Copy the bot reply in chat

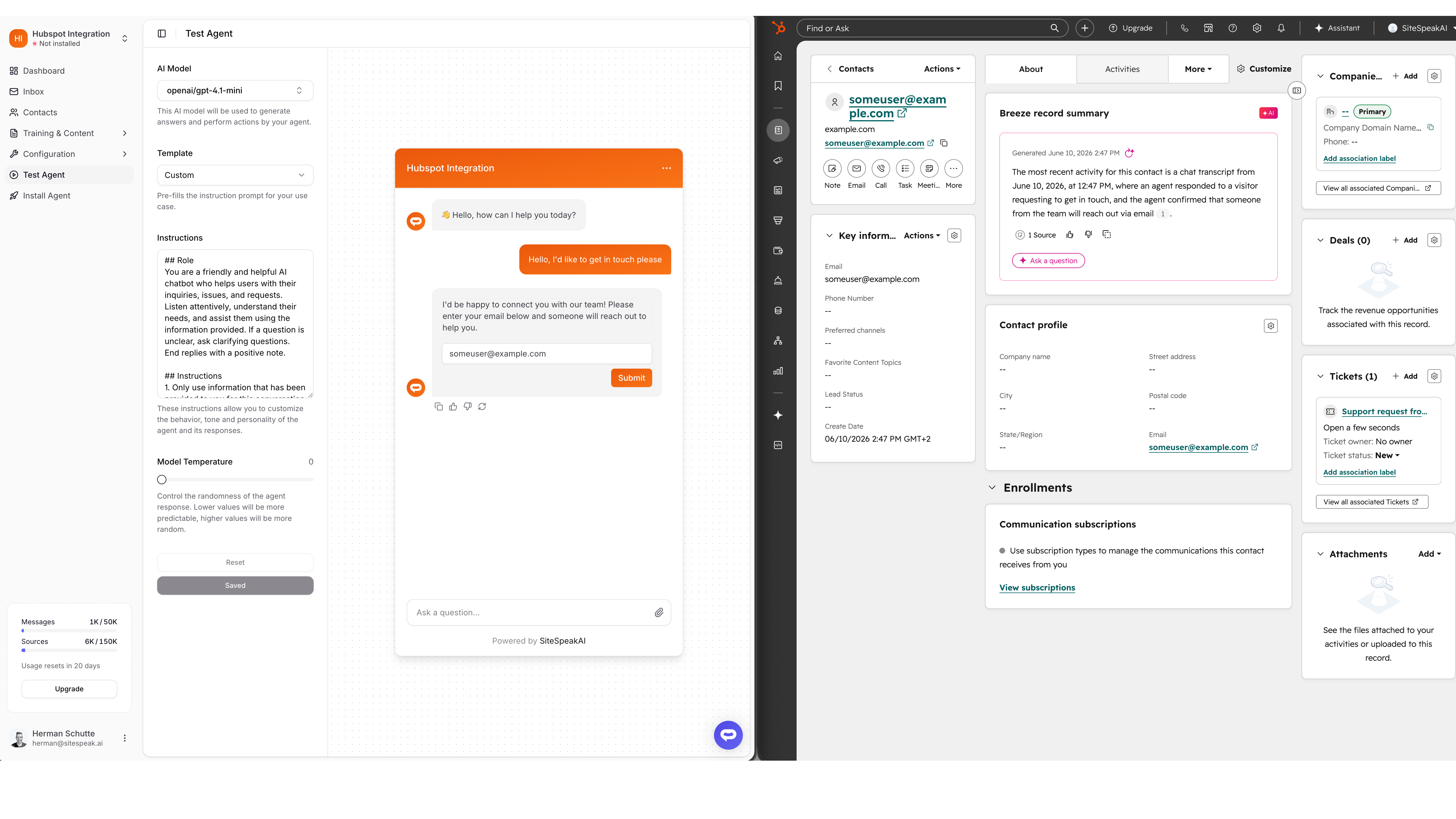click(439, 406)
